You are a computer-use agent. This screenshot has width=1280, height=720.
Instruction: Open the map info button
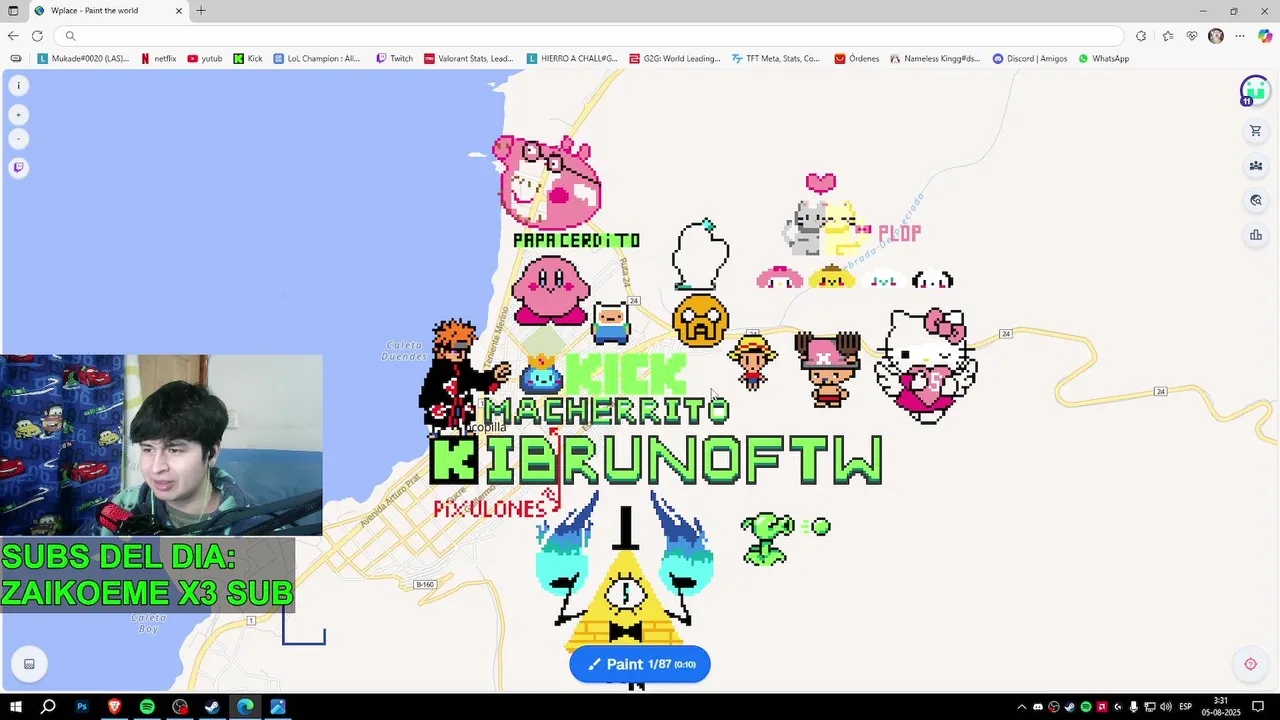pyautogui.click(x=18, y=86)
